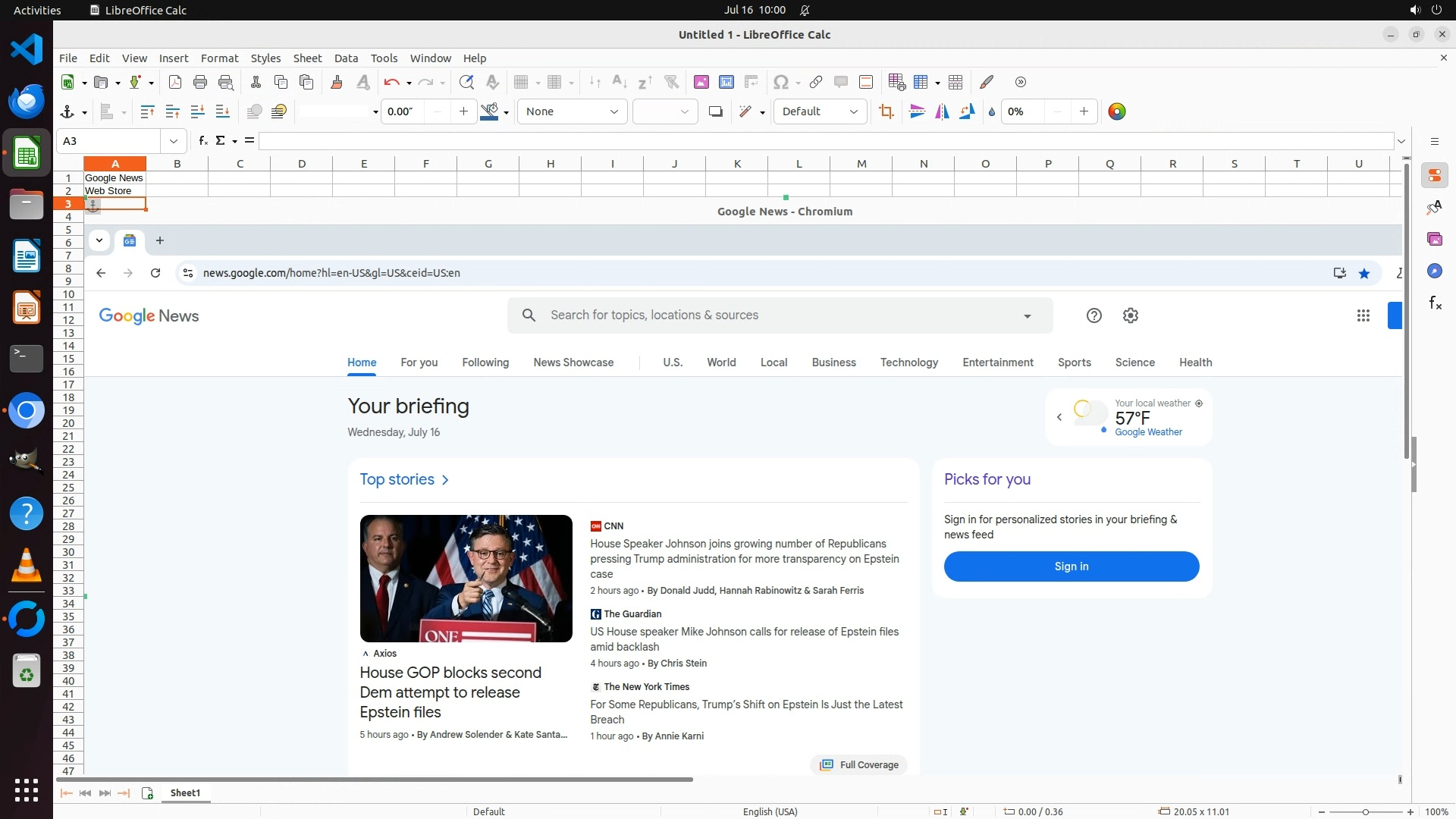Click the Insert Hyperlink icon
The image size is (1456, 819).
tap(816, 83)
